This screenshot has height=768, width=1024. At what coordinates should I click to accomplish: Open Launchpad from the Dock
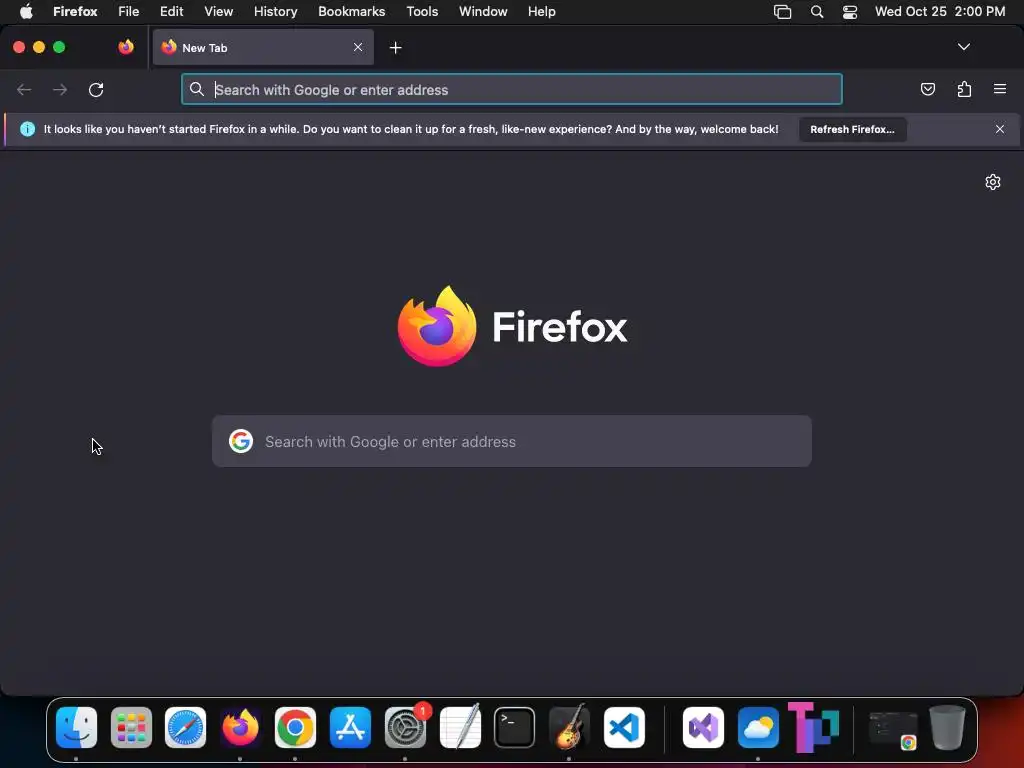coord(131,728)
